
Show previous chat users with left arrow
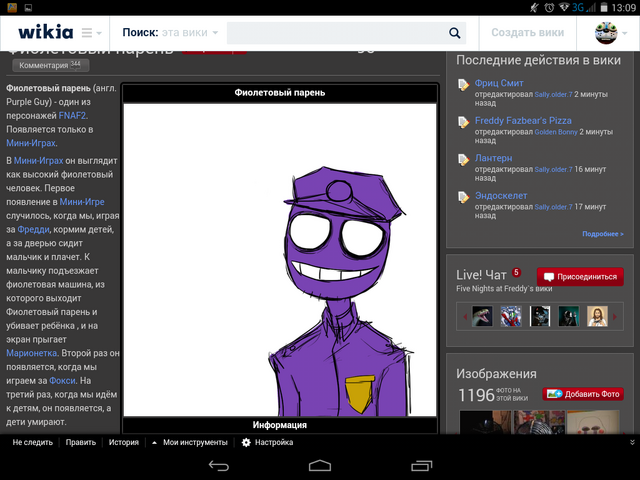(464, 316)
